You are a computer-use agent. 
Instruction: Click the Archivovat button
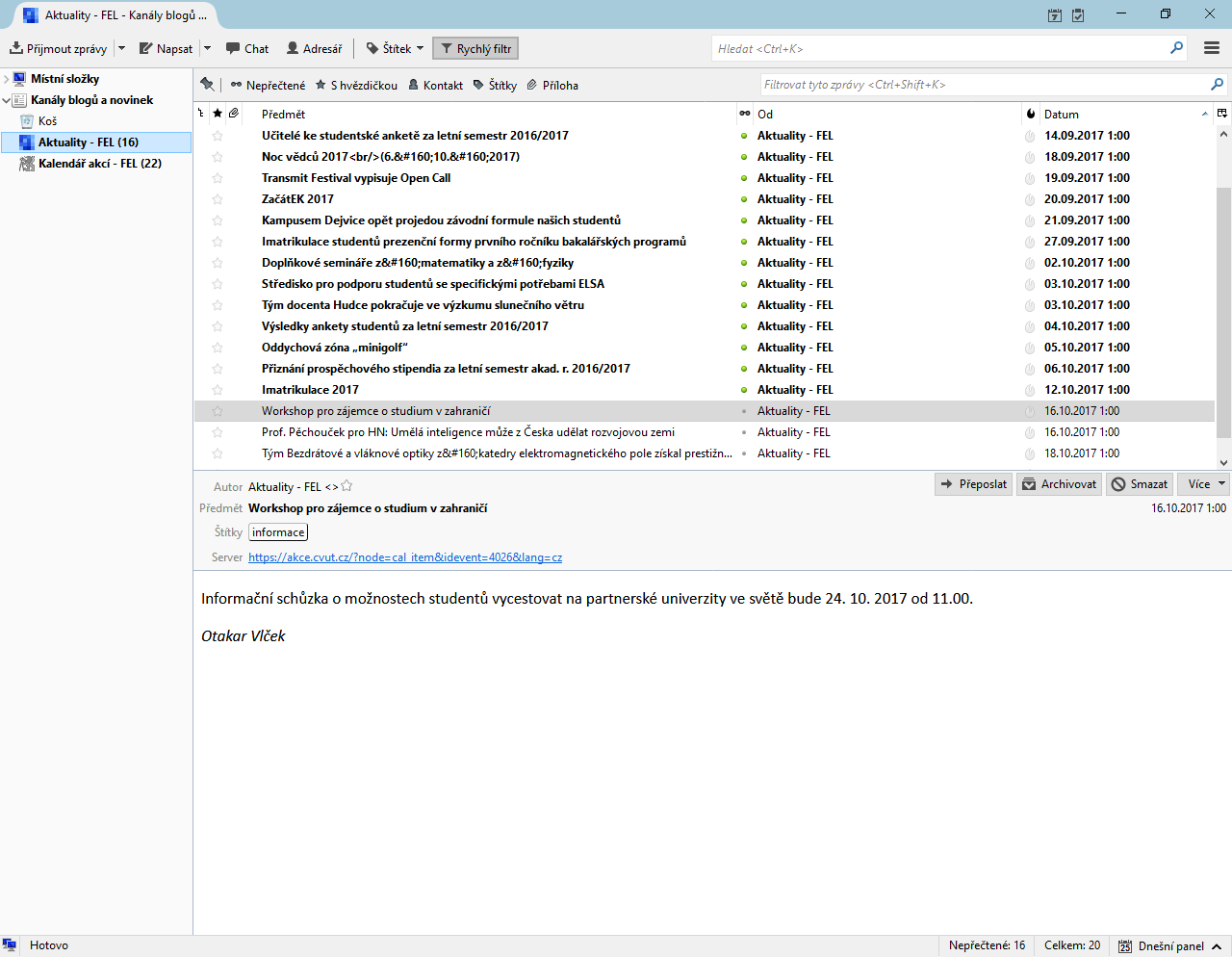(1059, 484)
